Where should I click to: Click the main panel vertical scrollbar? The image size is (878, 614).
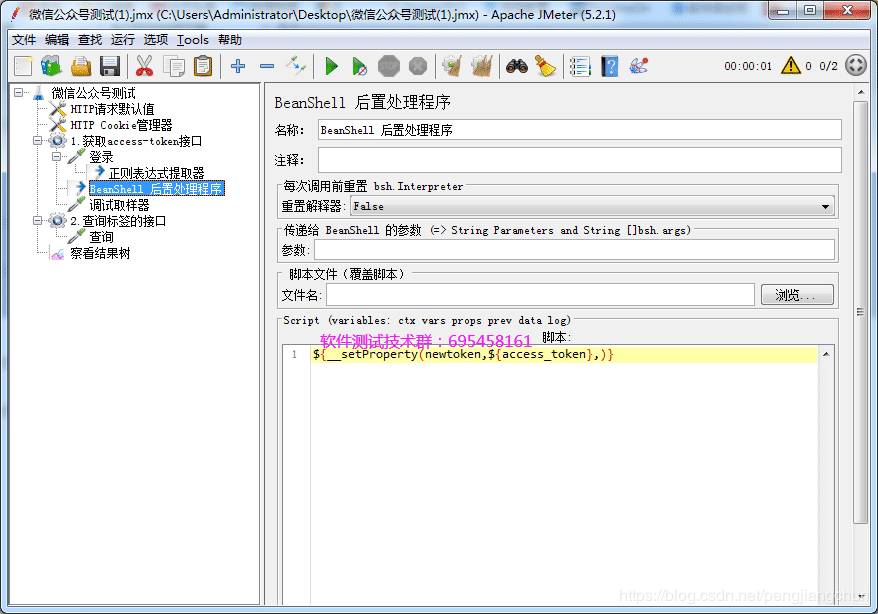[861, 312]
